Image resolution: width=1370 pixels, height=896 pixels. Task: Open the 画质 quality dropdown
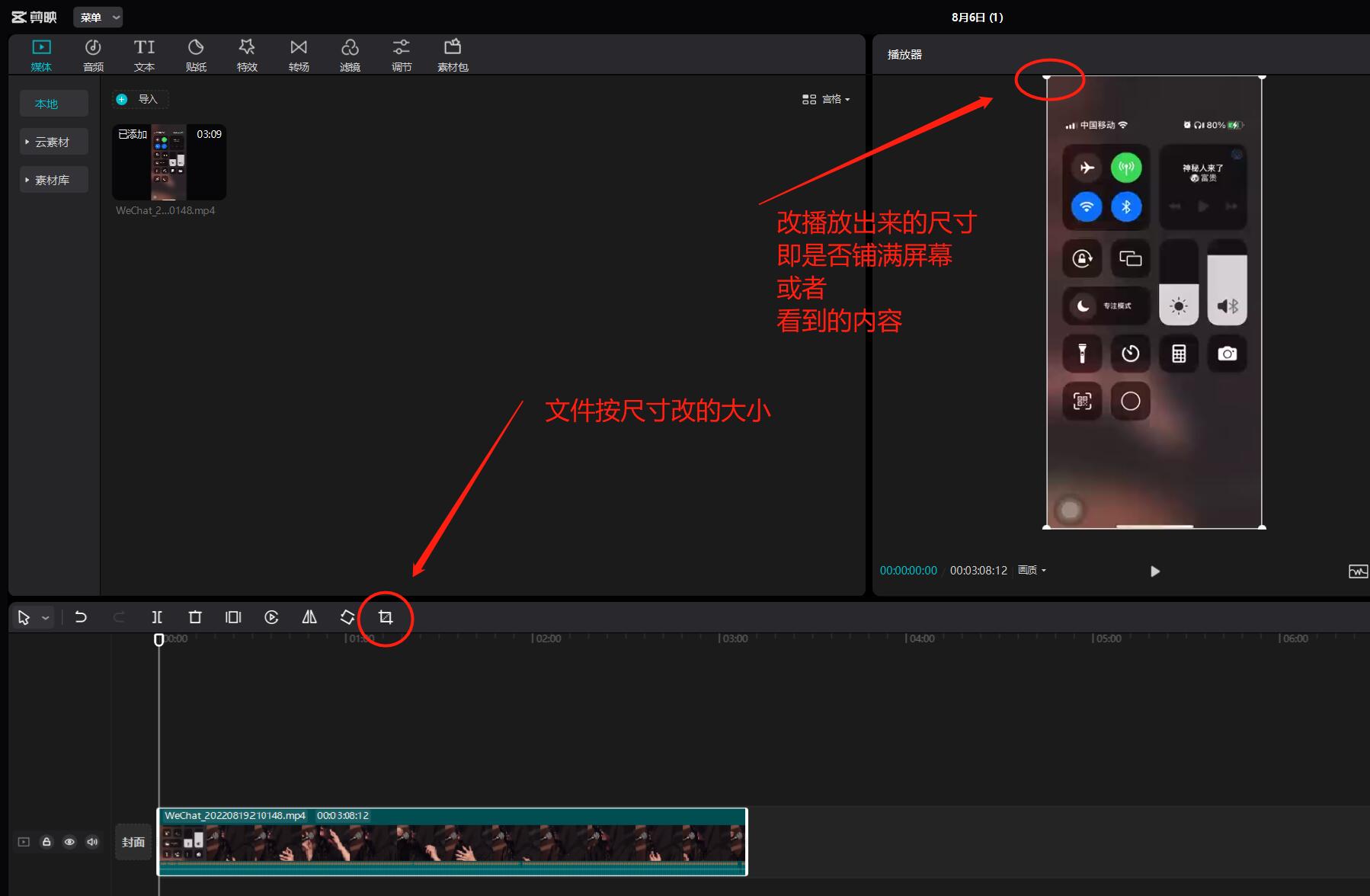point(1032,571)
